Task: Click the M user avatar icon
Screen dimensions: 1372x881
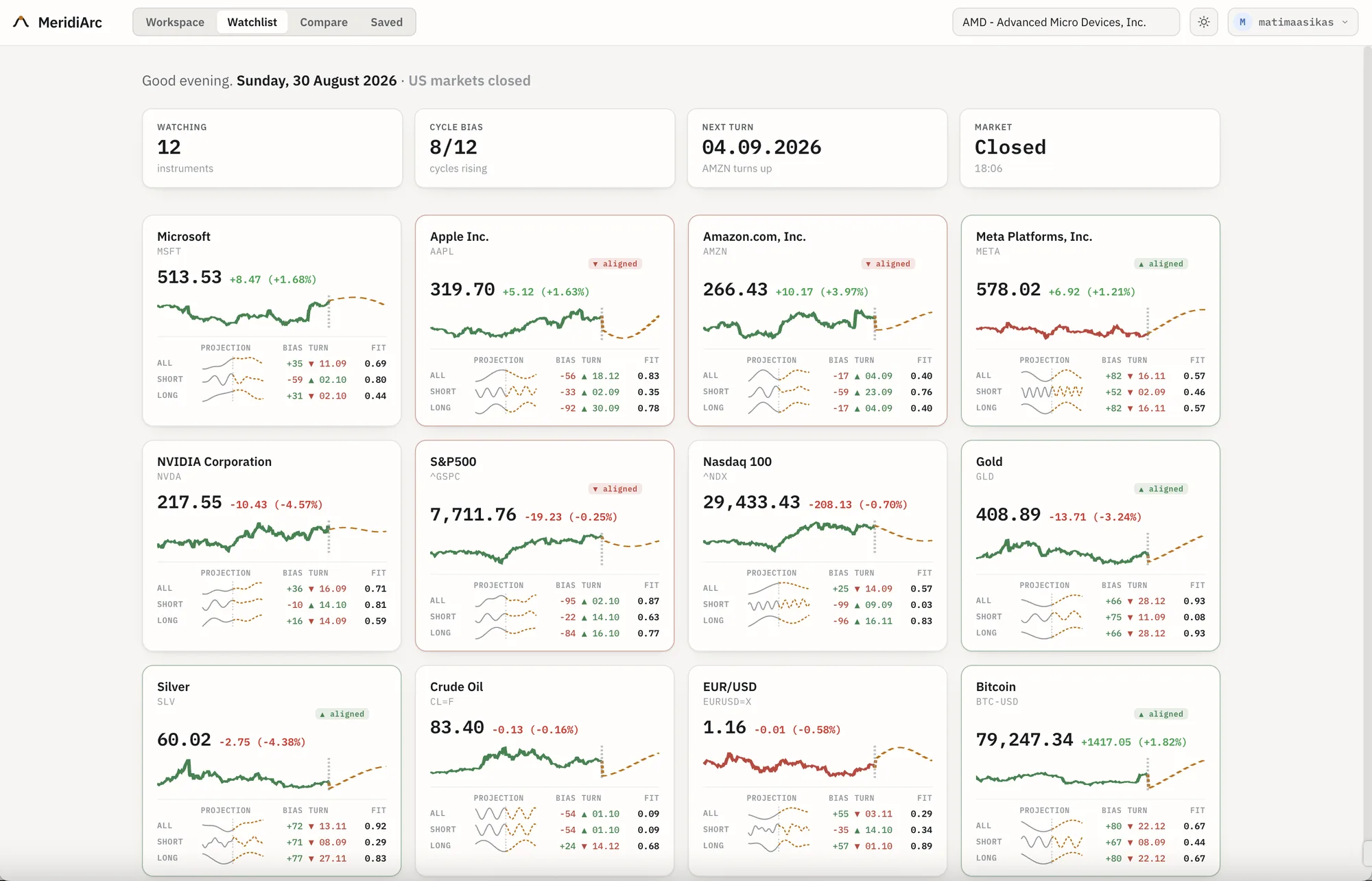Action: [x=1242, y=22]
